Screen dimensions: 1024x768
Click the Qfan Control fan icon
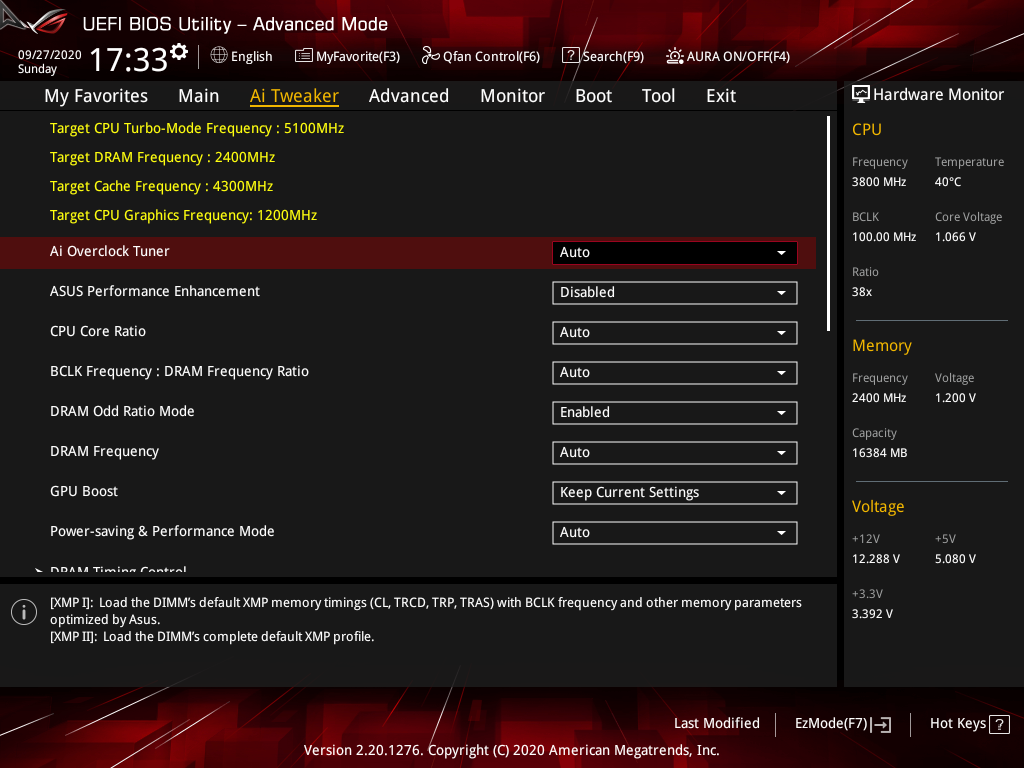[x=430, y=56]
